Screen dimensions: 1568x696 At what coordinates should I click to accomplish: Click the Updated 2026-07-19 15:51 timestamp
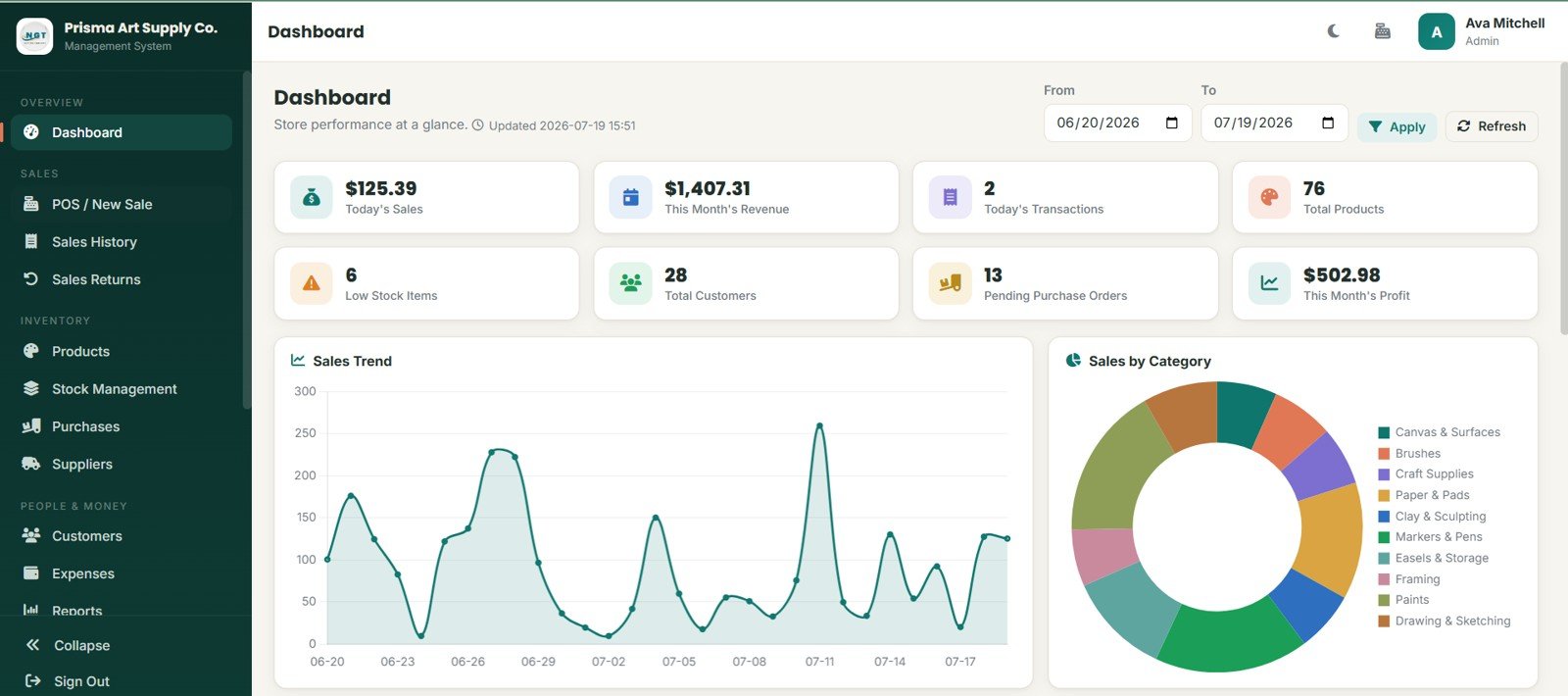point(563,125)
